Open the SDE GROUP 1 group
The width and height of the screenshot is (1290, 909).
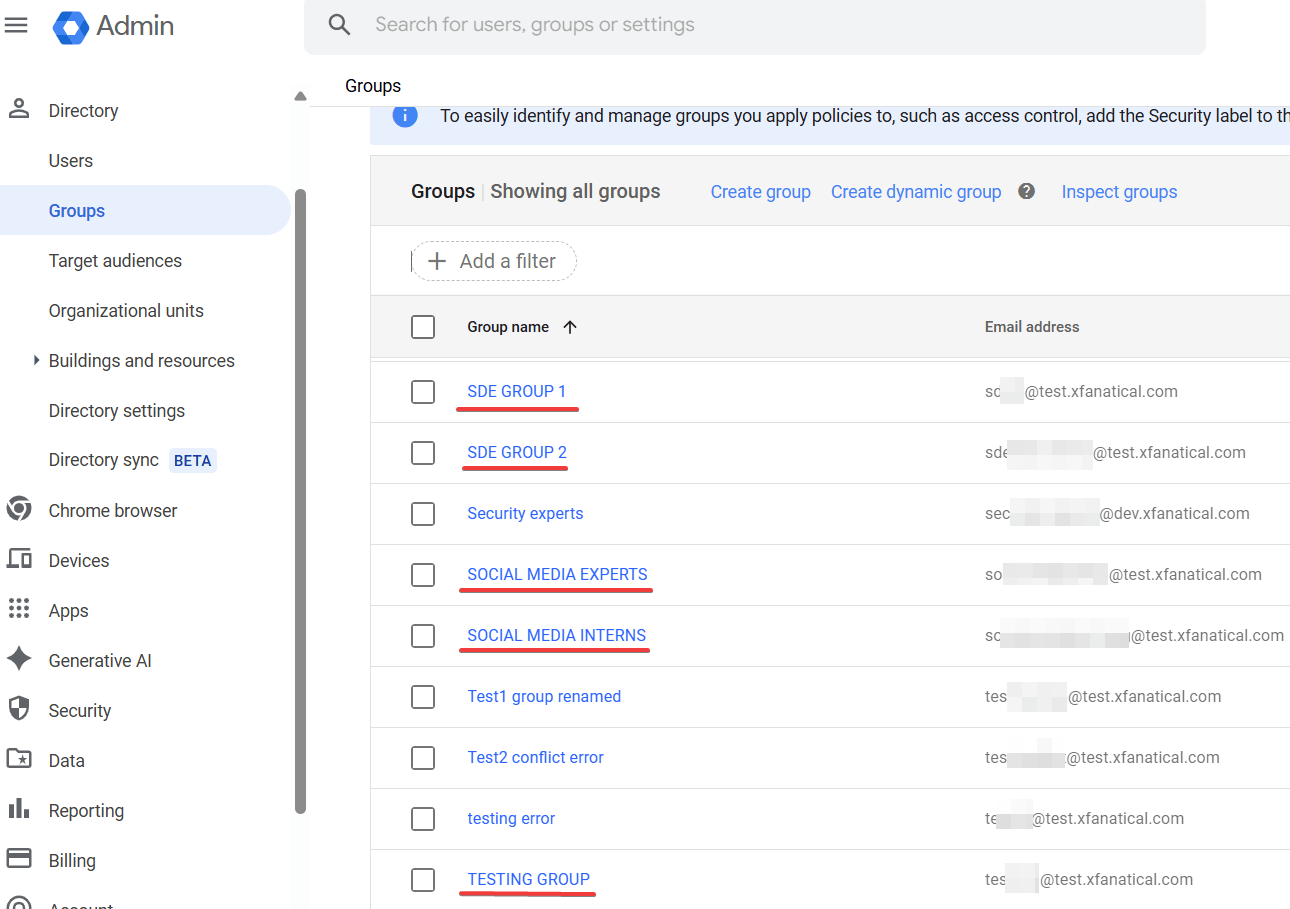517,391
